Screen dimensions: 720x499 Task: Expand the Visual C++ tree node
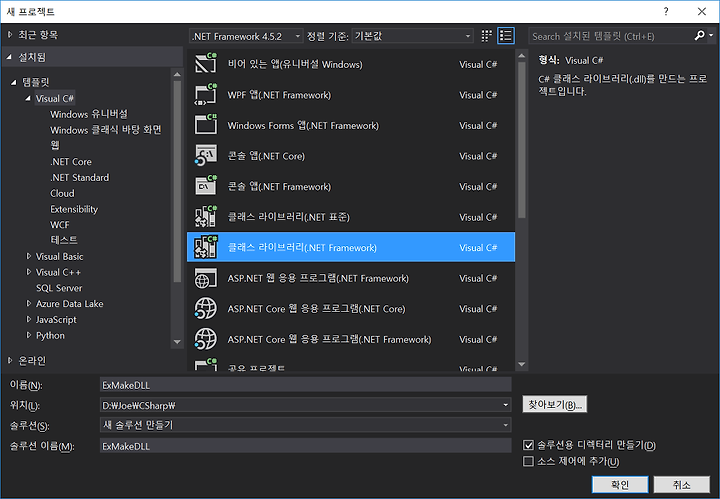tap(28, 272)
